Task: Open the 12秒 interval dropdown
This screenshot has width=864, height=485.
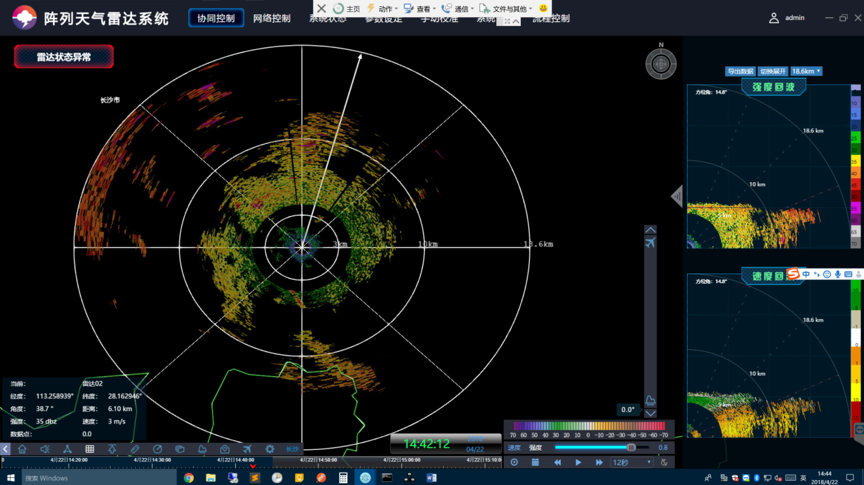Action: pyautogui.click(x=631, y=462)
